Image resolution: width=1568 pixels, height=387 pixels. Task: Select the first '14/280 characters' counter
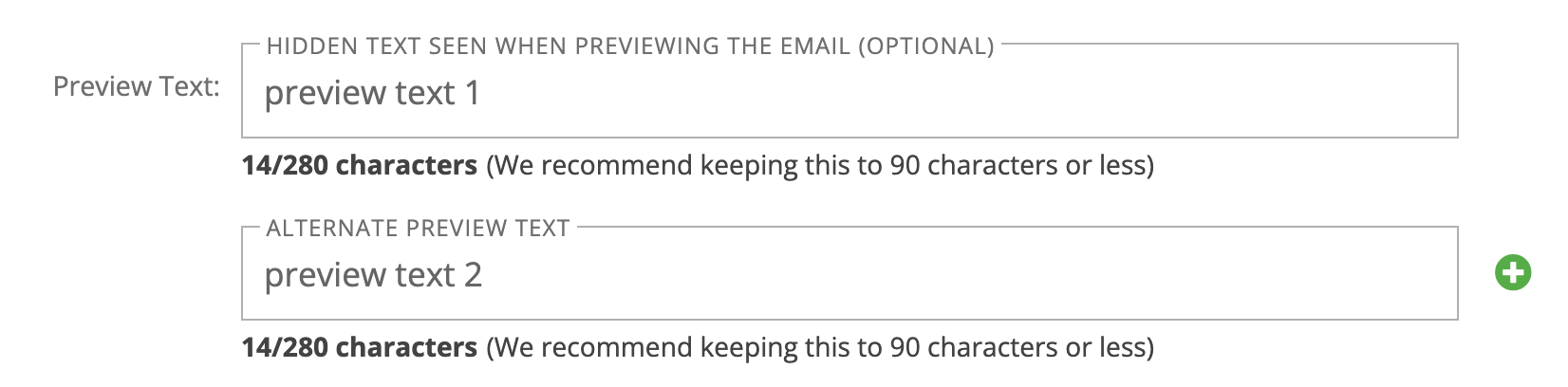[x=360, y=166]
